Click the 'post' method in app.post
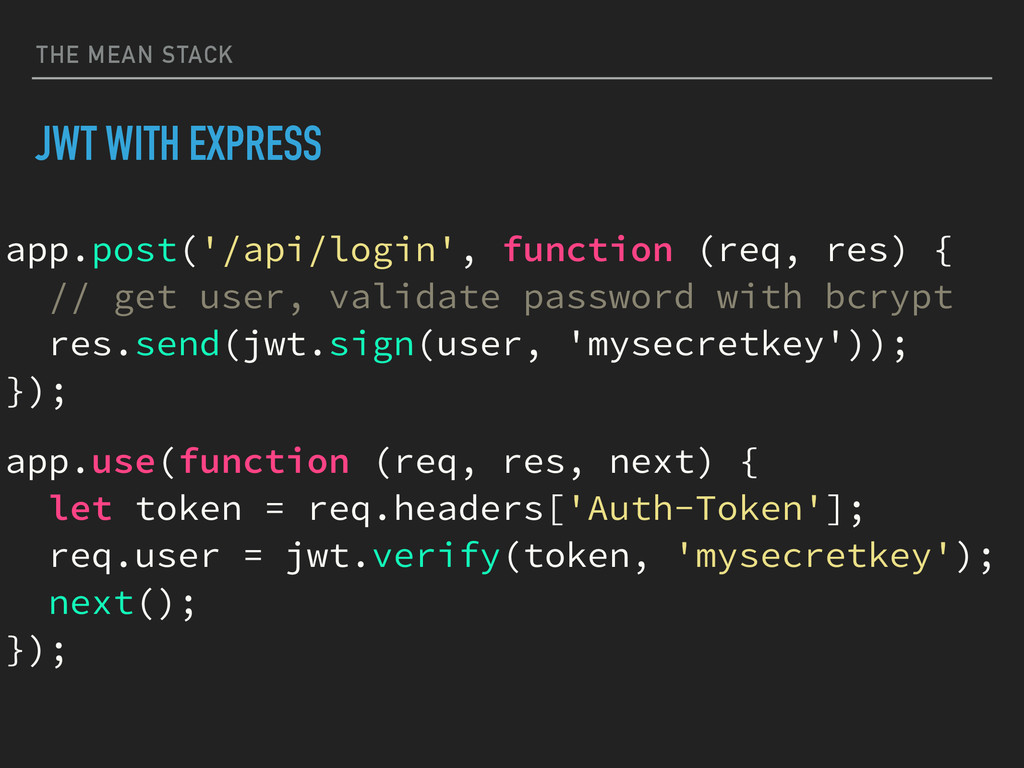The width and height of the screenshot is (1024, 768). click(135, 252)
